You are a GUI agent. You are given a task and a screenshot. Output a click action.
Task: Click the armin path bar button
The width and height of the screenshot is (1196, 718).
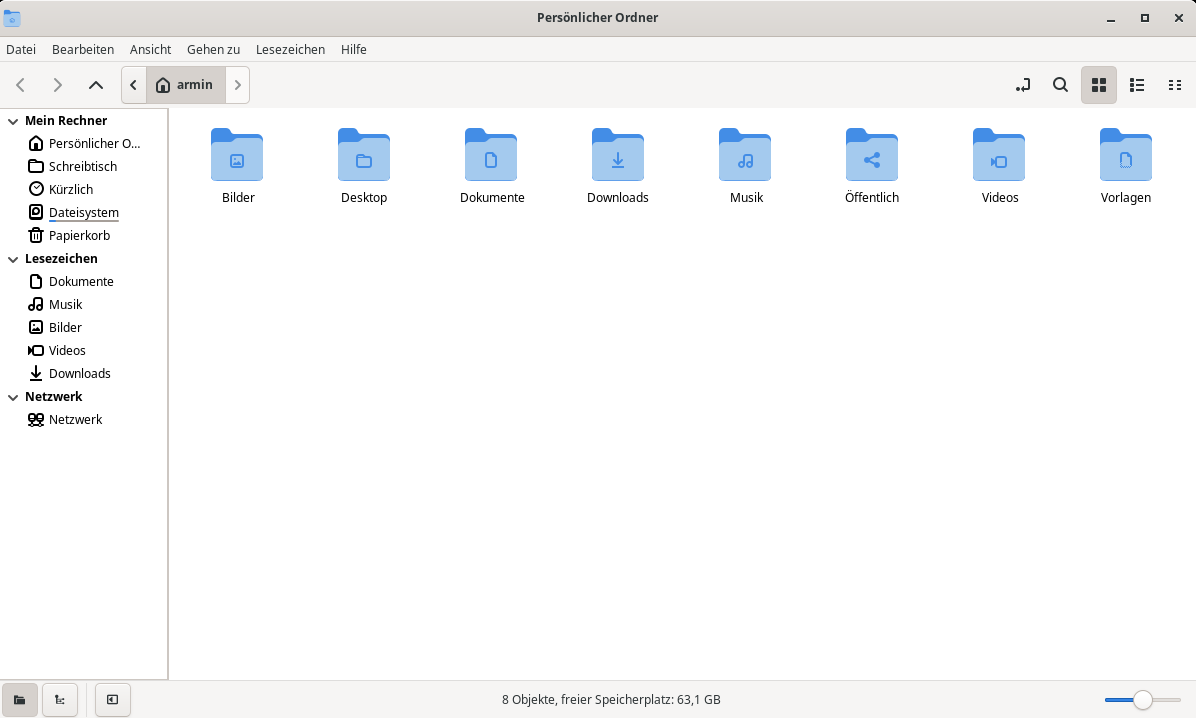185,85
